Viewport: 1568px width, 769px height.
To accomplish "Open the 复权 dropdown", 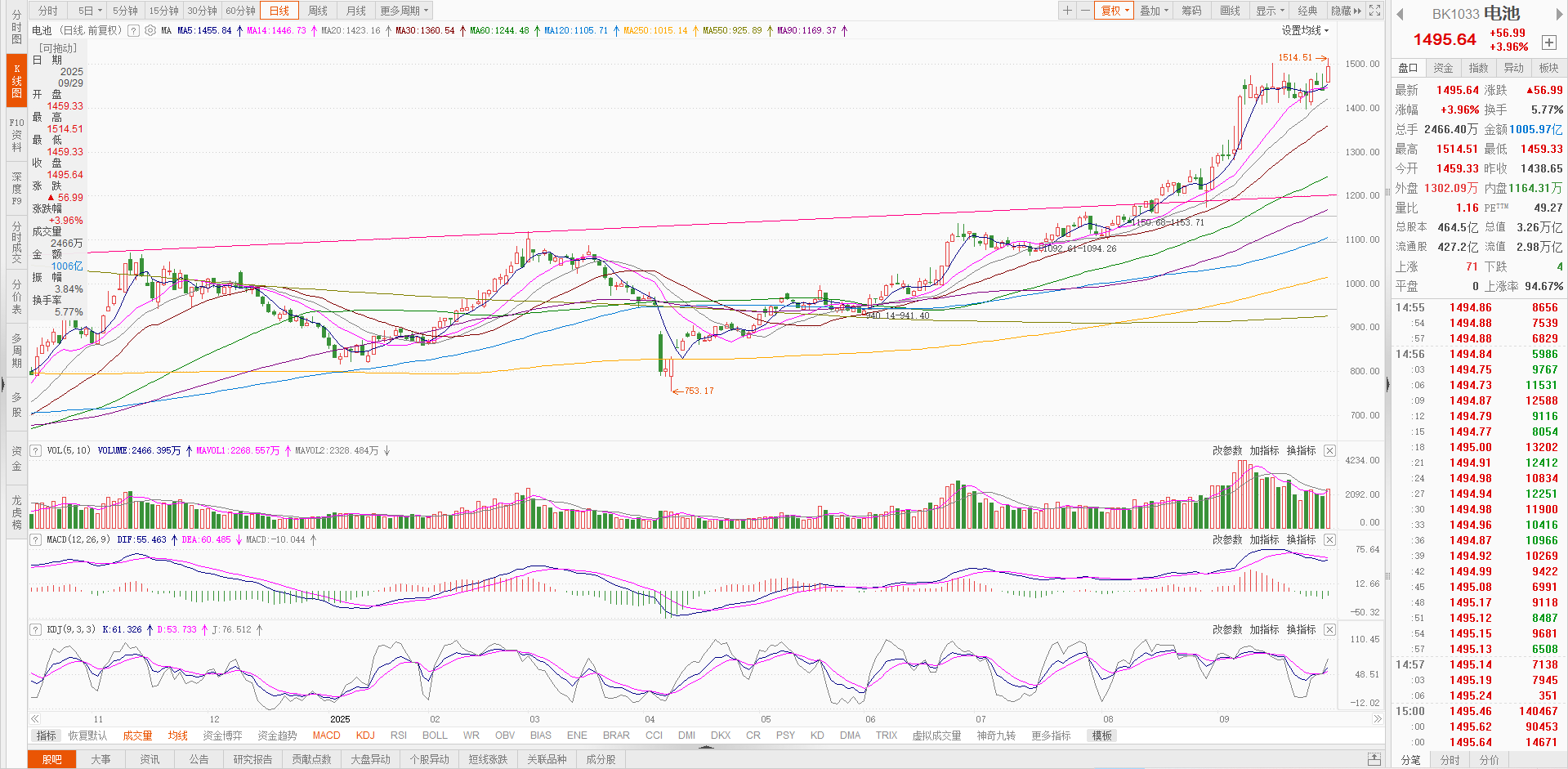I will (1115, 11).
